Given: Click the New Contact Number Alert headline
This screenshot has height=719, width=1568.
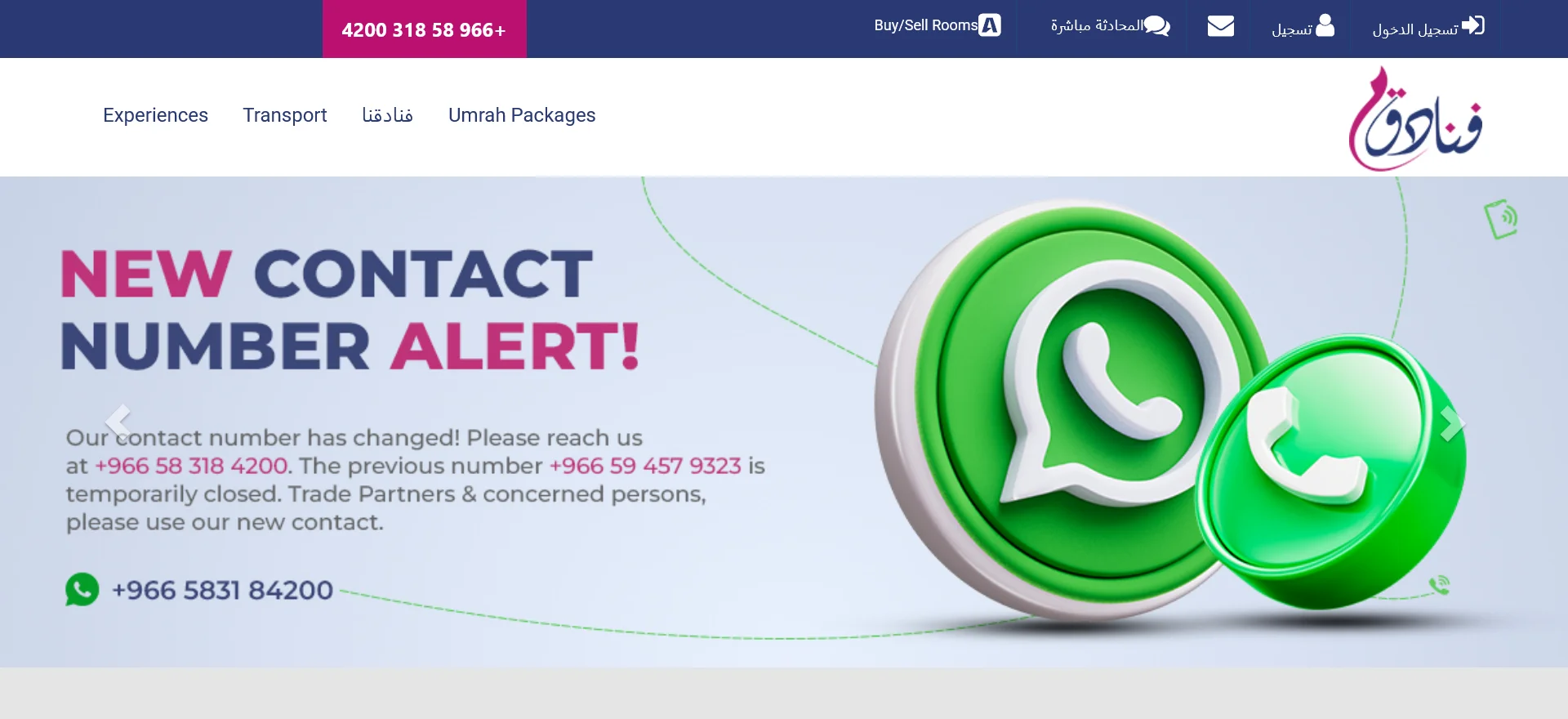Looking at the screenshot, I should pos(350,310).
